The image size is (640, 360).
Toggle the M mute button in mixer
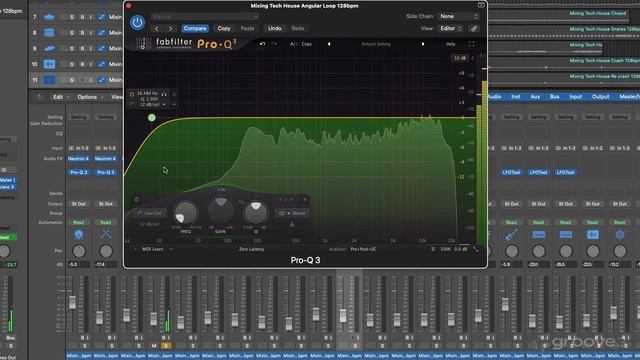click(154, 346)
